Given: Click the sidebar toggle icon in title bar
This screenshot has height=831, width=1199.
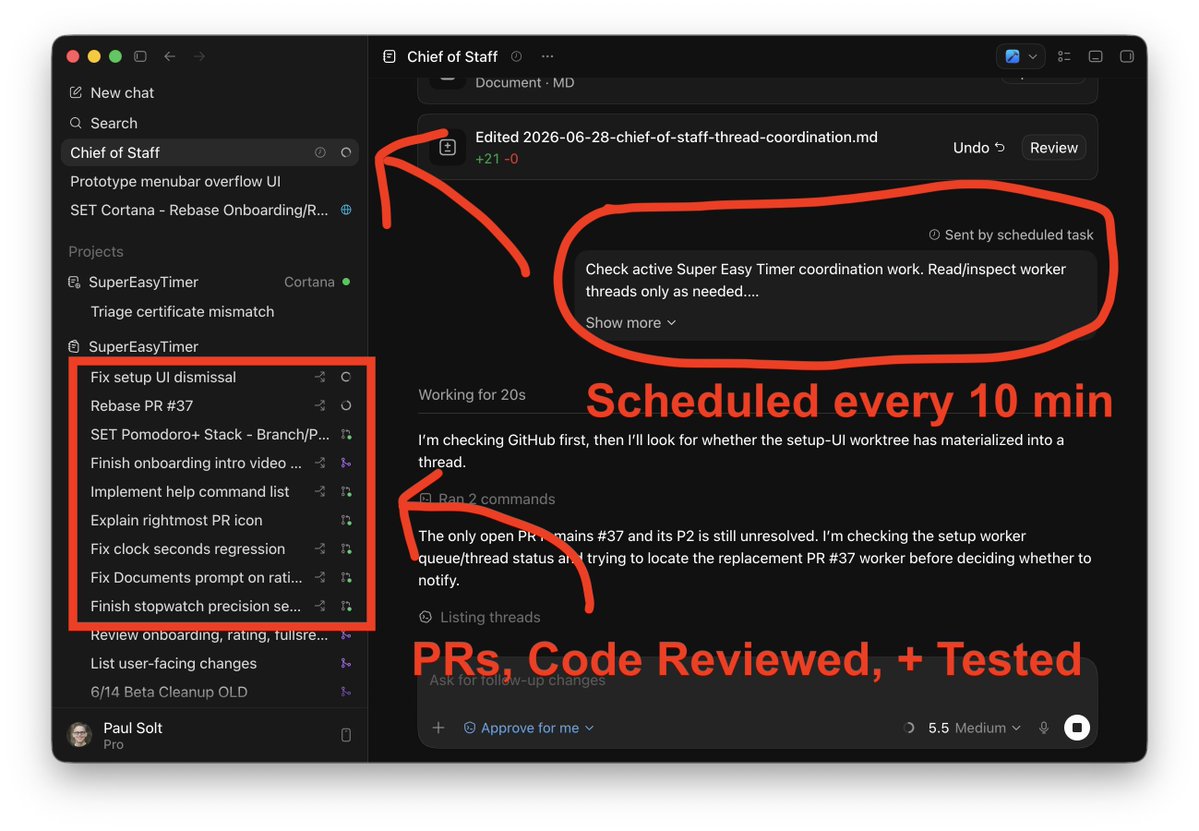Looking at the screenshot, I should 140,57.
